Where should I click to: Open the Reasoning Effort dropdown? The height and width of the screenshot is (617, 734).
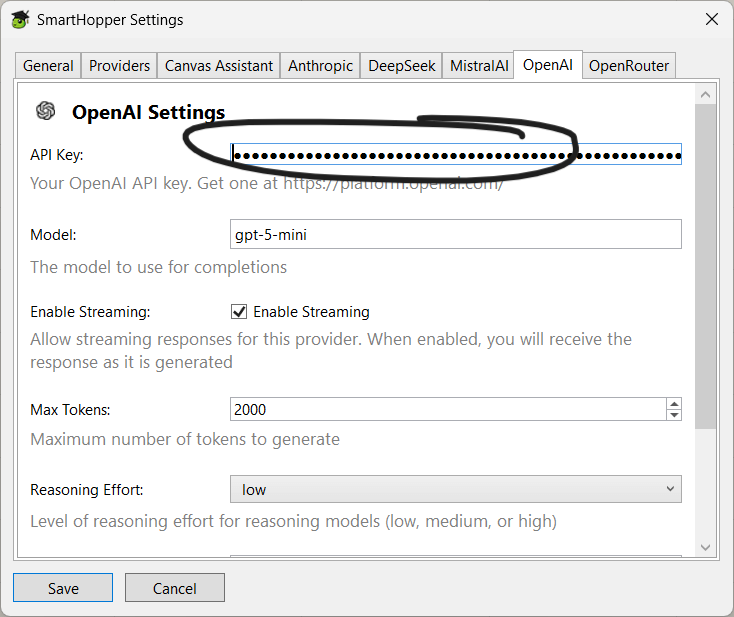456,489
